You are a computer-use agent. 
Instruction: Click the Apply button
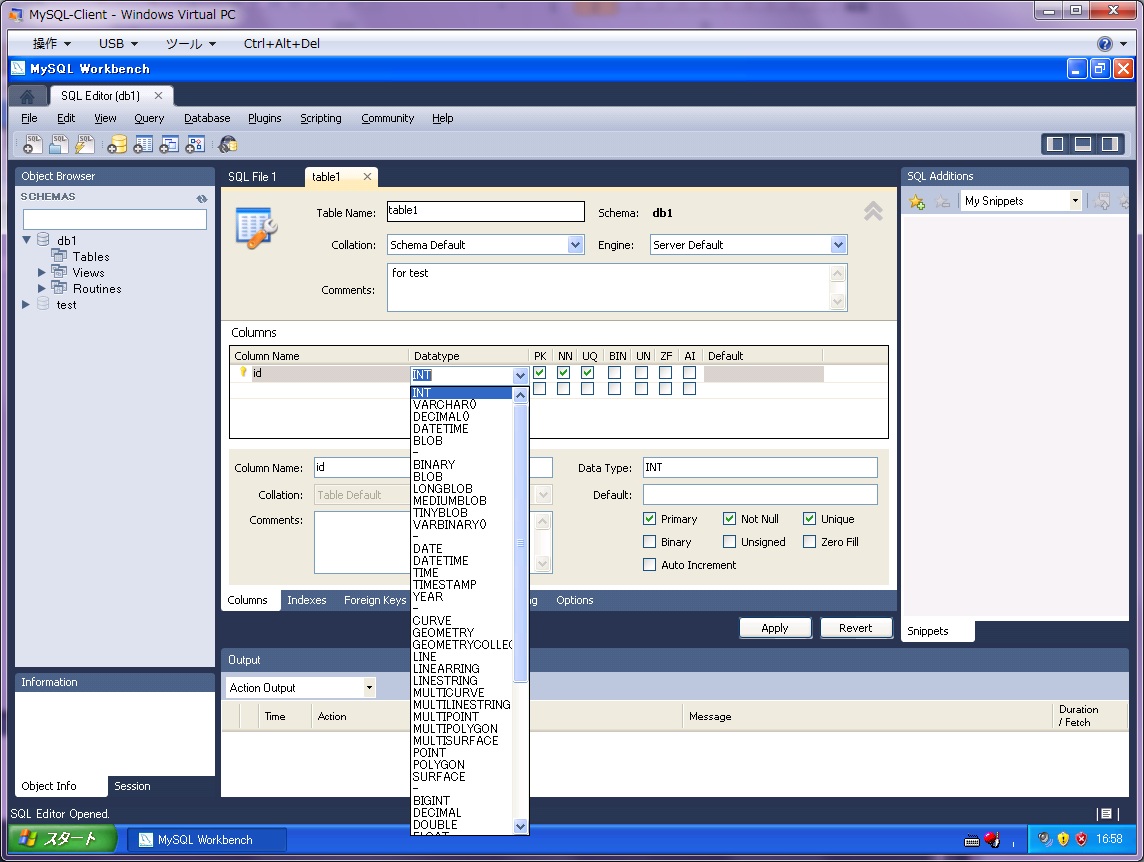pos(775,628)
